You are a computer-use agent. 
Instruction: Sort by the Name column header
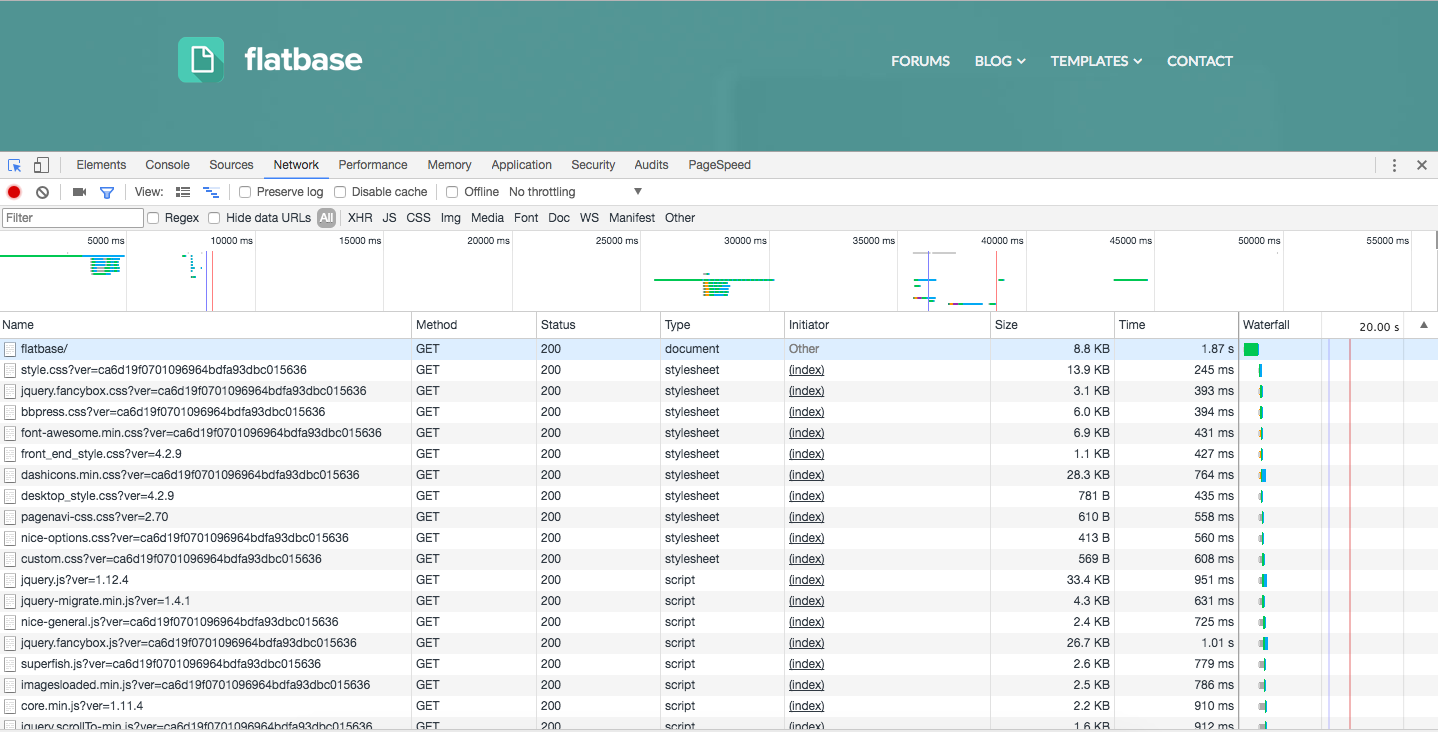pos(206,325)
